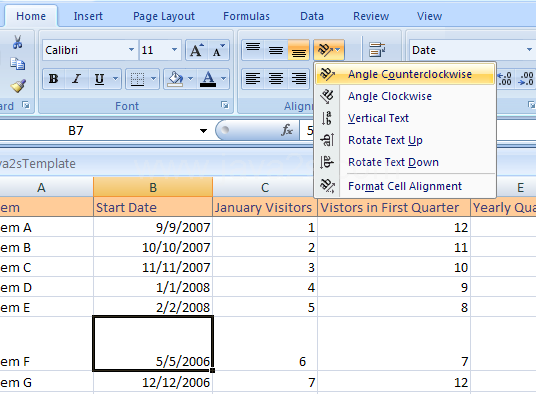
Task: Open the font size dropdown arrow
Action: (x=175, y=50)
